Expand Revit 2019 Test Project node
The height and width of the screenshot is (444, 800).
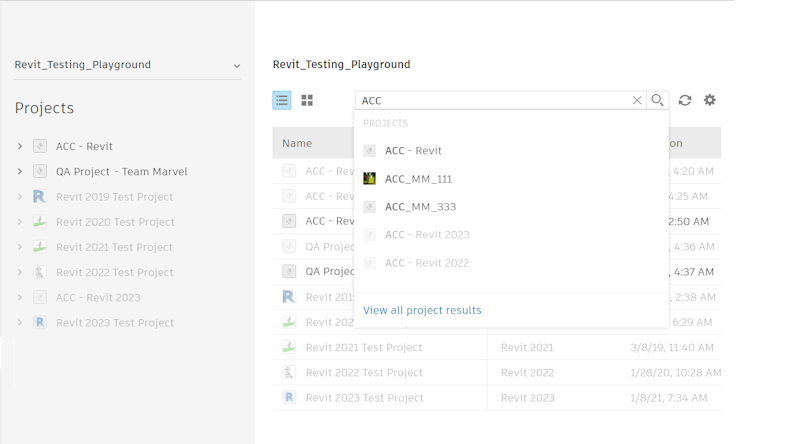click(x=20, y=197)
